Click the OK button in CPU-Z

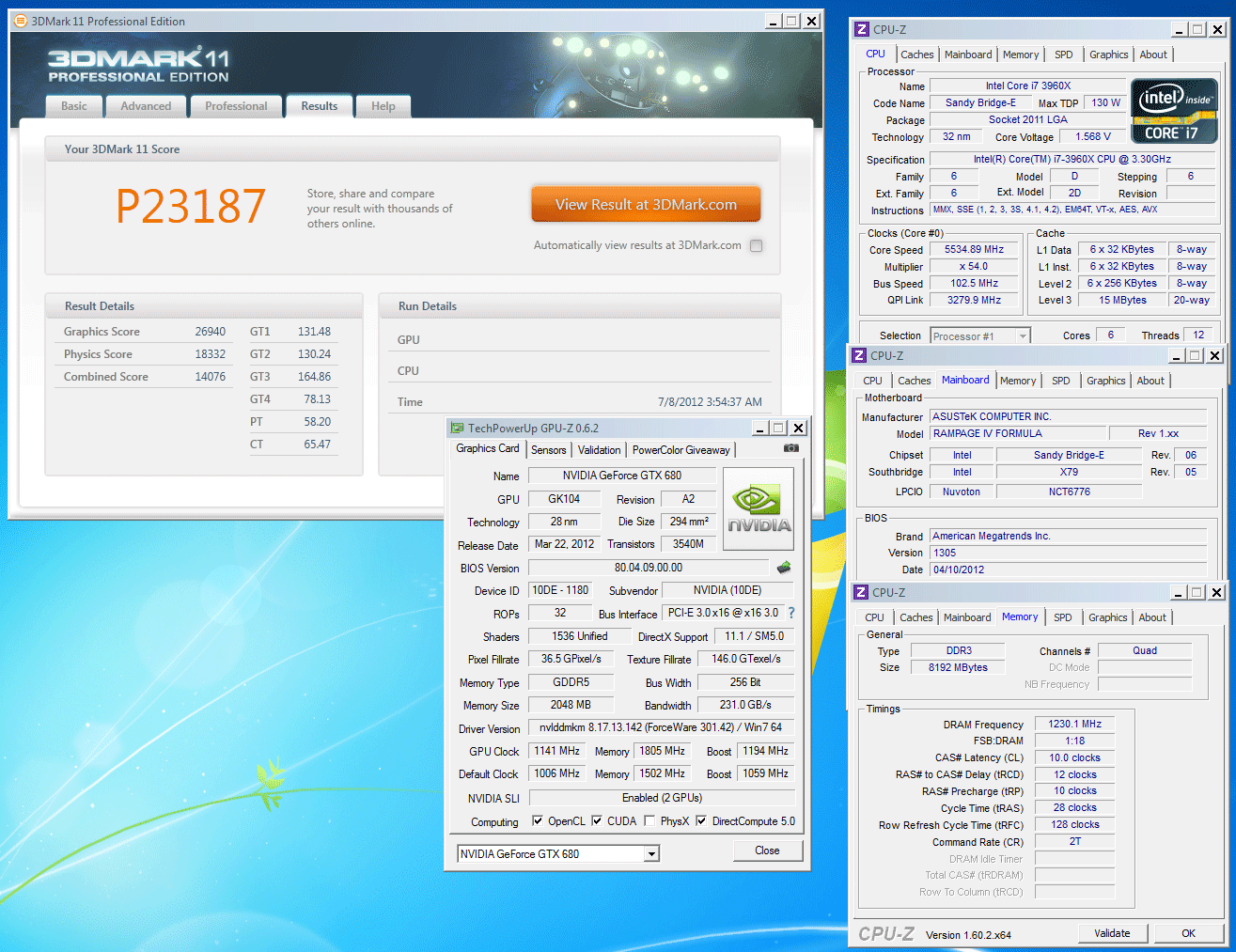pyautogui.click(x=1189, y=933)
